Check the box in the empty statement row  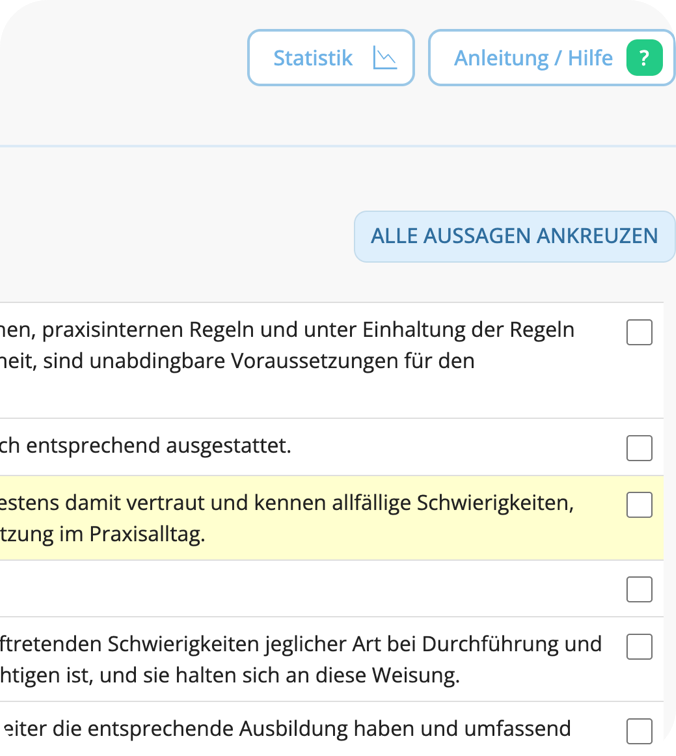point(639,590)
